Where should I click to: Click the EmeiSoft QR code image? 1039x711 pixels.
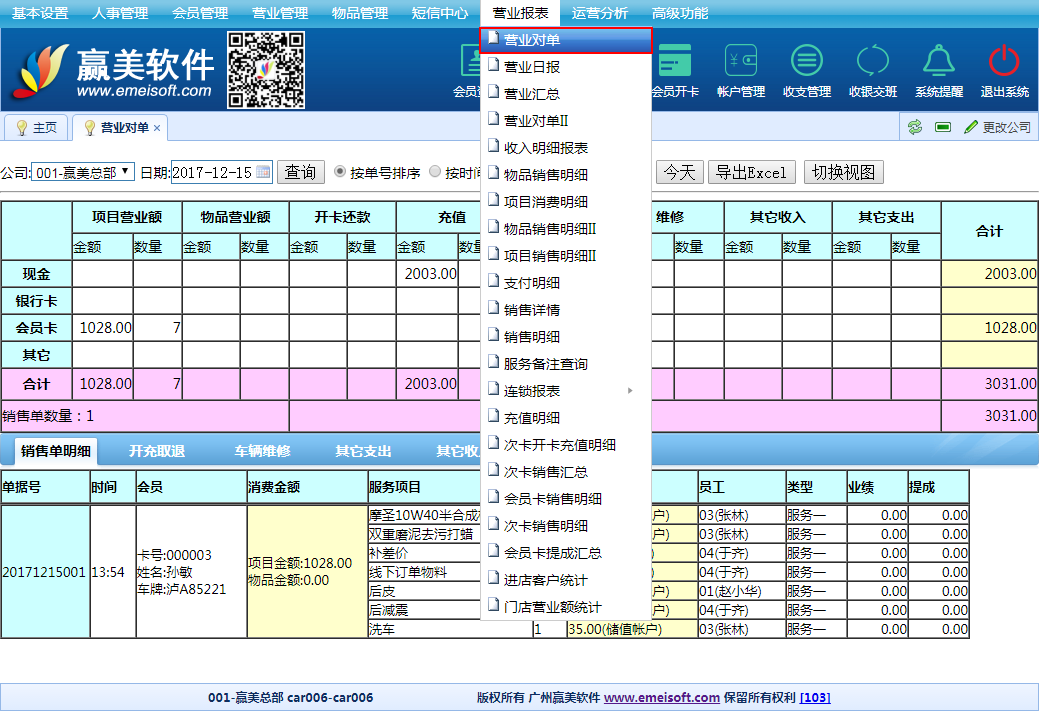pos(266,69)
